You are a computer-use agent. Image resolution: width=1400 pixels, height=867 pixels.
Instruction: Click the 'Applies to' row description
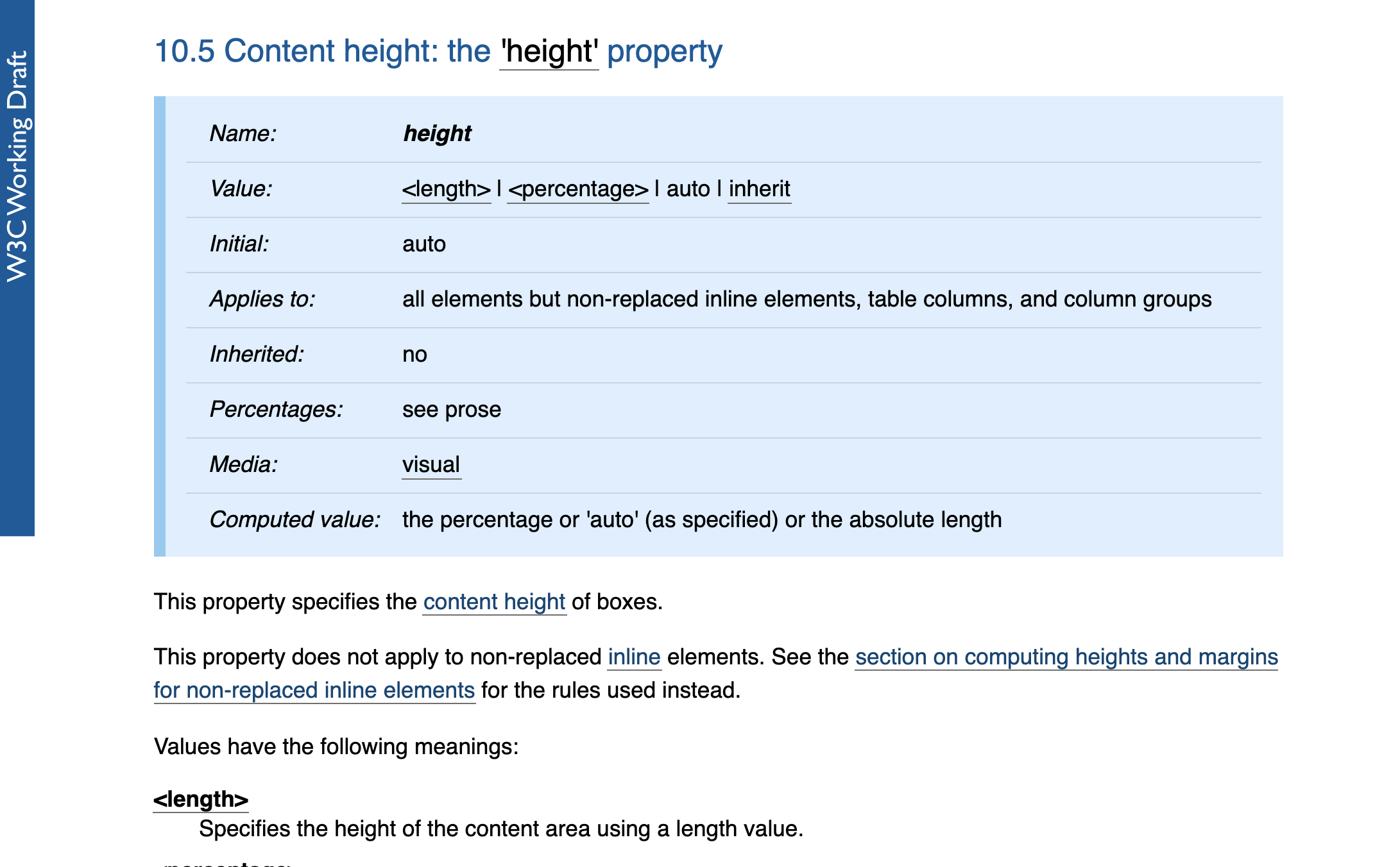point(807,299)
